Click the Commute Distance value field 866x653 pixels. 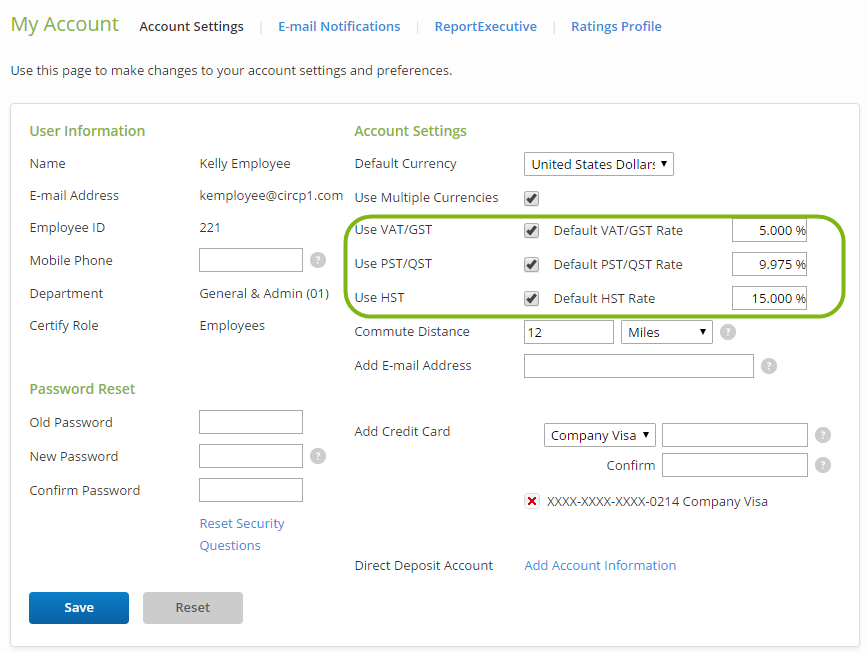tap(569, 332)
